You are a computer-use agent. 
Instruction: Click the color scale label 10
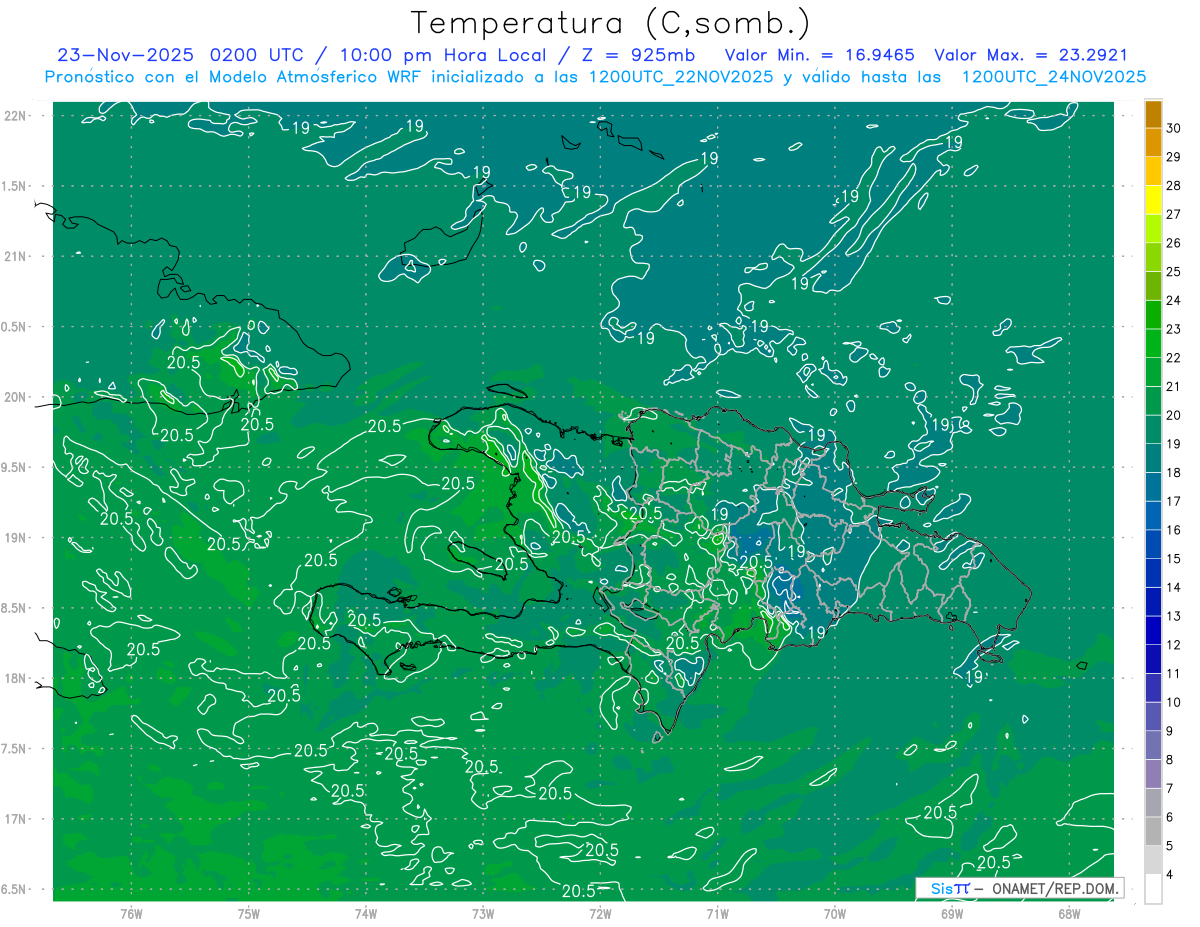[x=1174, y=702]
